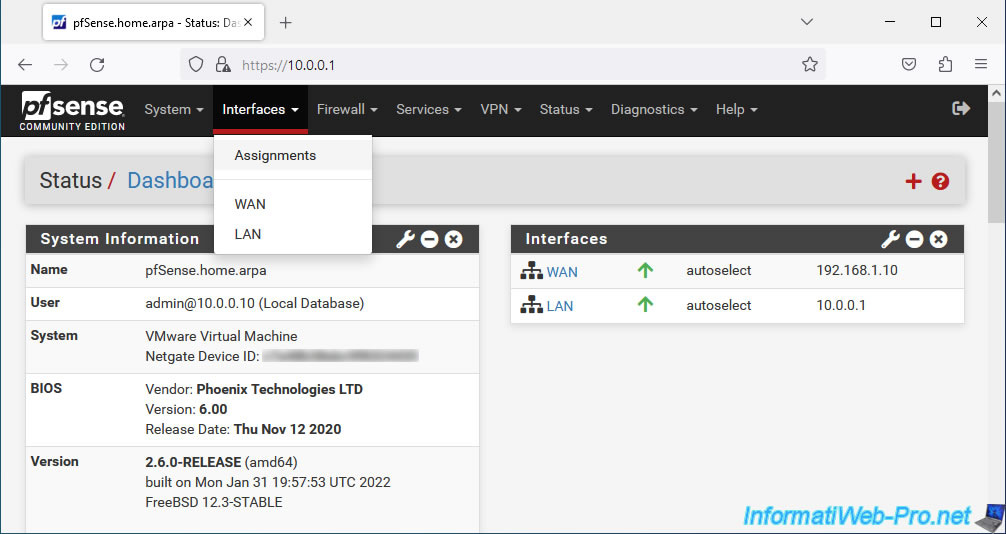The width and height of the screenshot is (1006, 534).
Task: Click the VMware Virtual Machine text
Action: [x=221, y=336]
